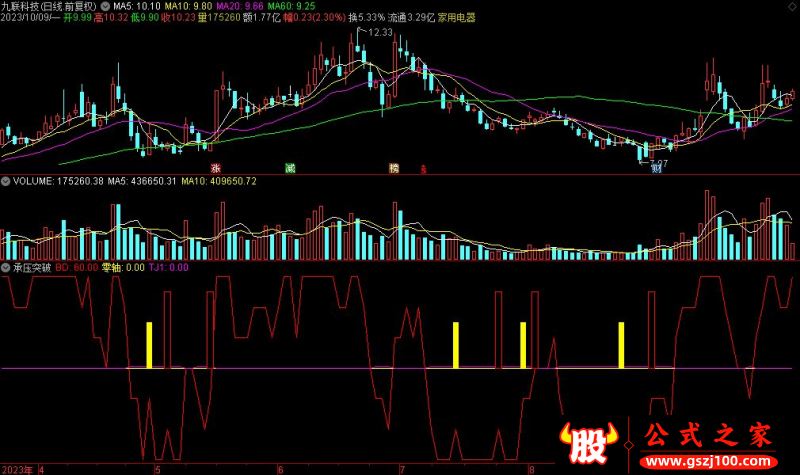Click the 开9.99 open price value

[78, 18]
